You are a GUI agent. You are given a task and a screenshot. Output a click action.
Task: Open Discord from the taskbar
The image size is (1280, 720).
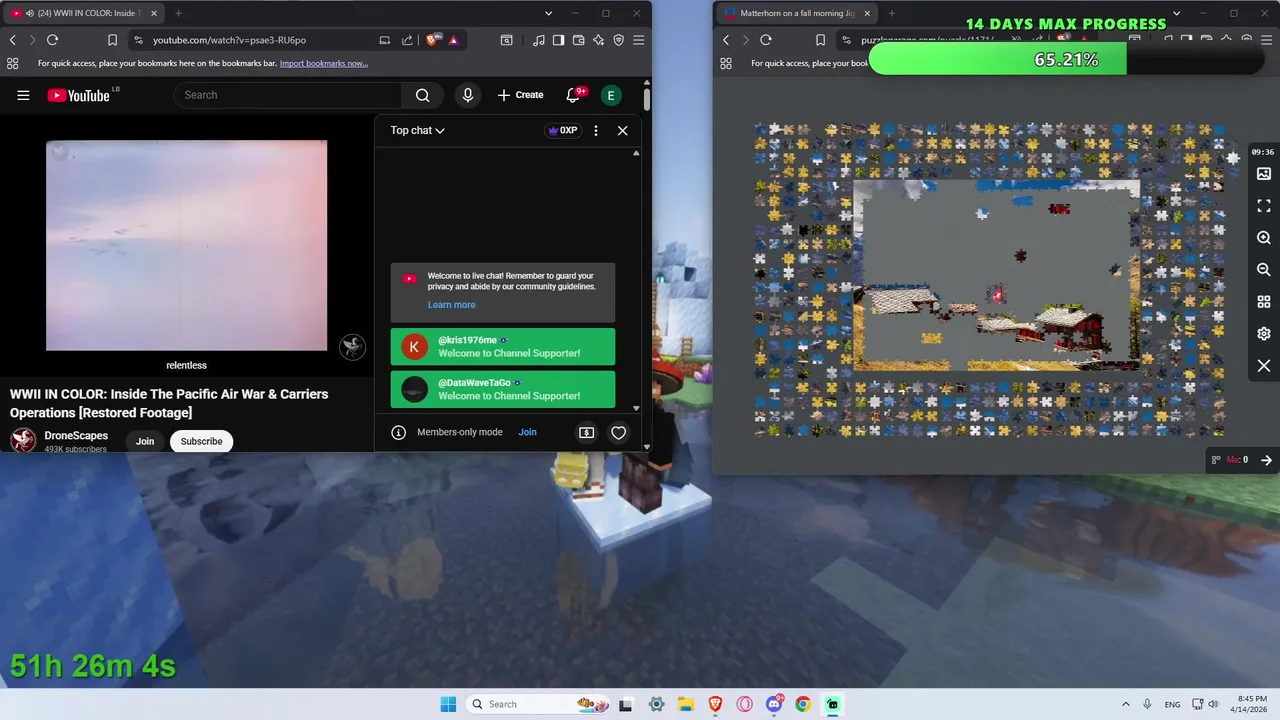pos(774,704)
